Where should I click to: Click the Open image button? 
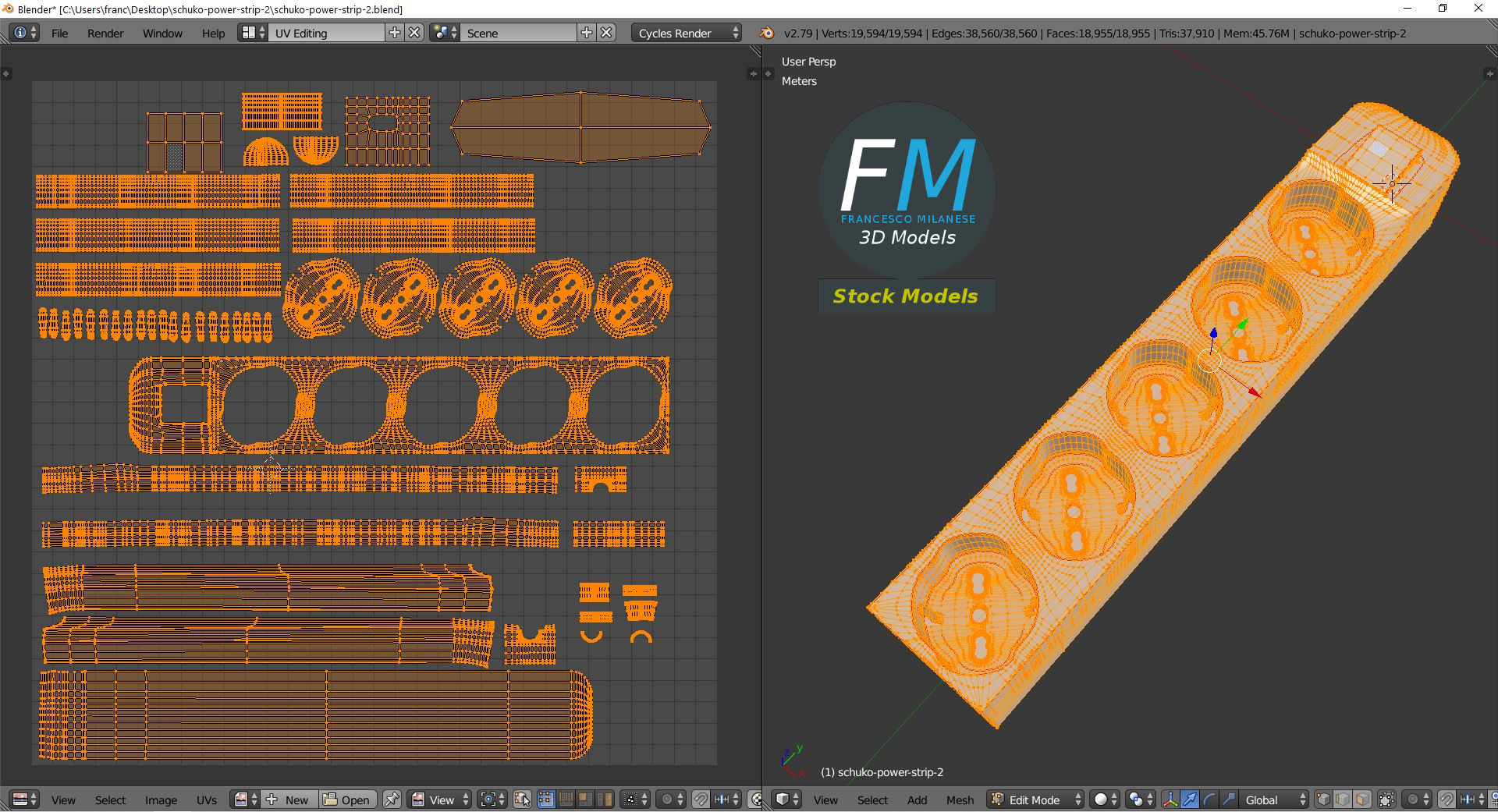point(347,800)
